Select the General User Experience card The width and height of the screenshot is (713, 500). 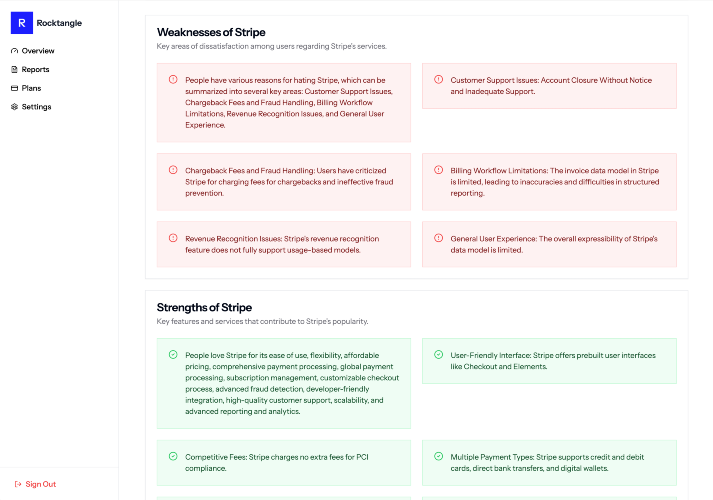[549, 244]
